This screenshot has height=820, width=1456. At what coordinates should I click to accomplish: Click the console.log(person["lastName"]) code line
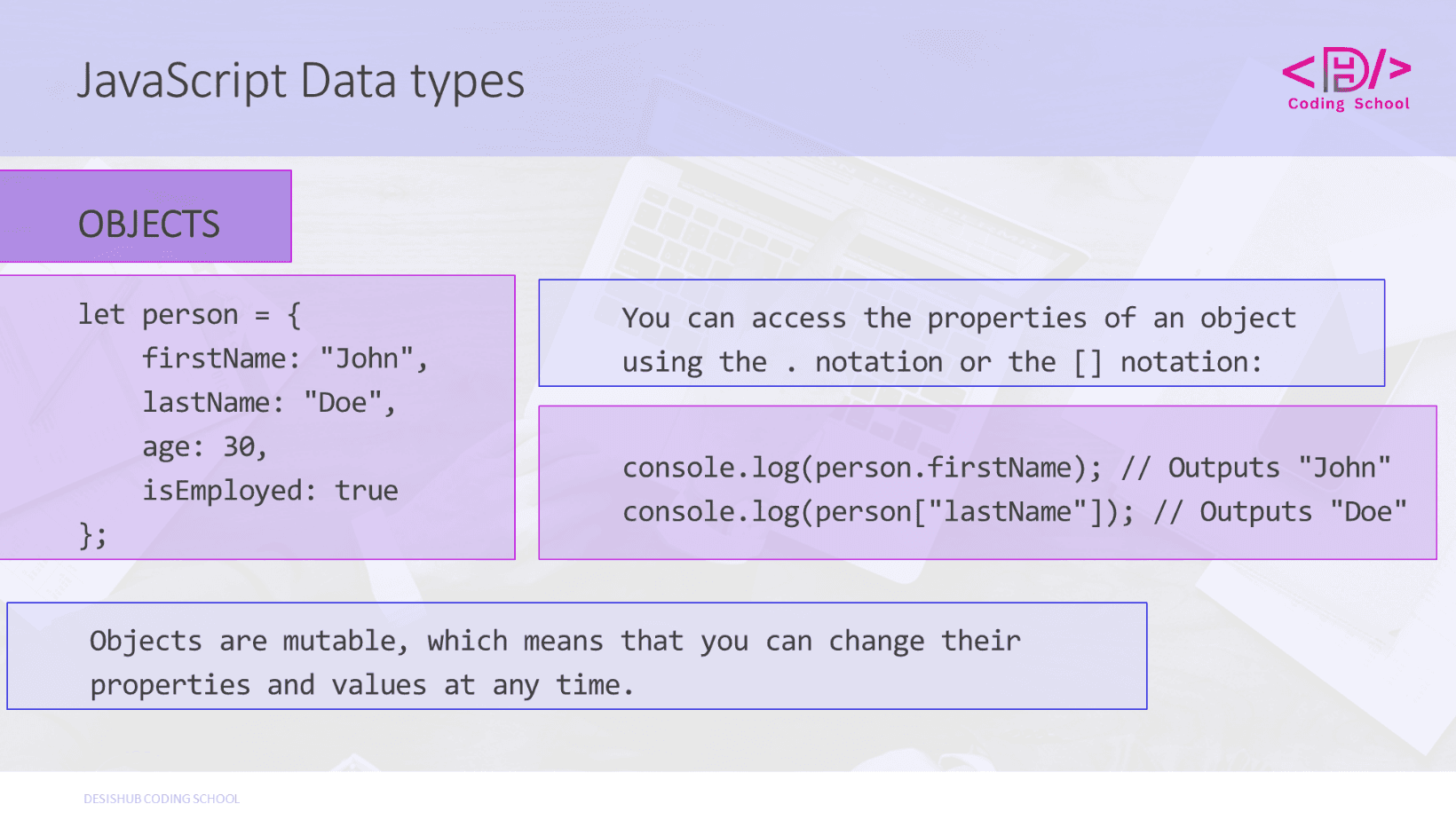pos(877,512)
